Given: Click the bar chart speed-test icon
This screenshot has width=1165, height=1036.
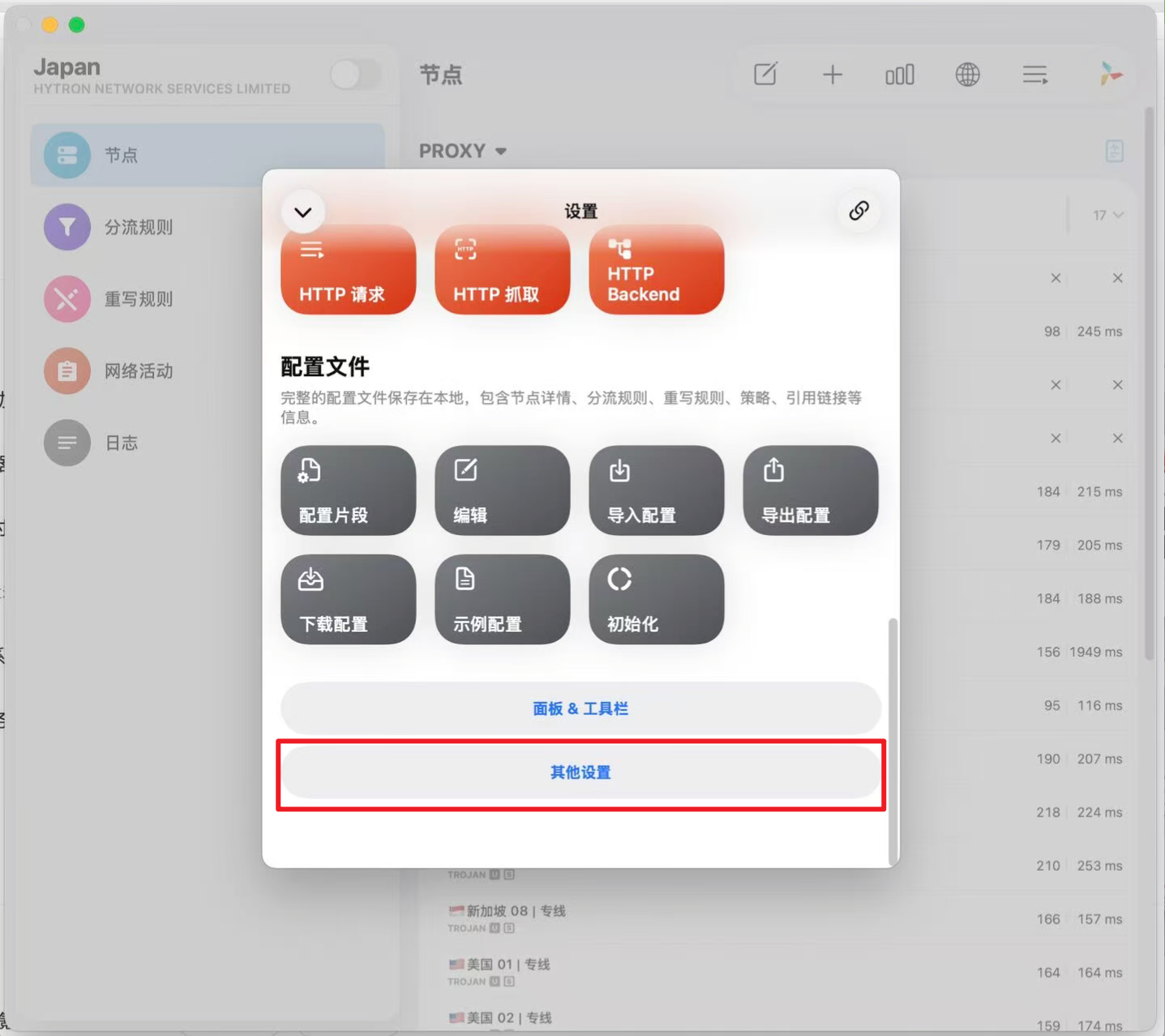Looking at the screenshot, I should click(900, 75).
